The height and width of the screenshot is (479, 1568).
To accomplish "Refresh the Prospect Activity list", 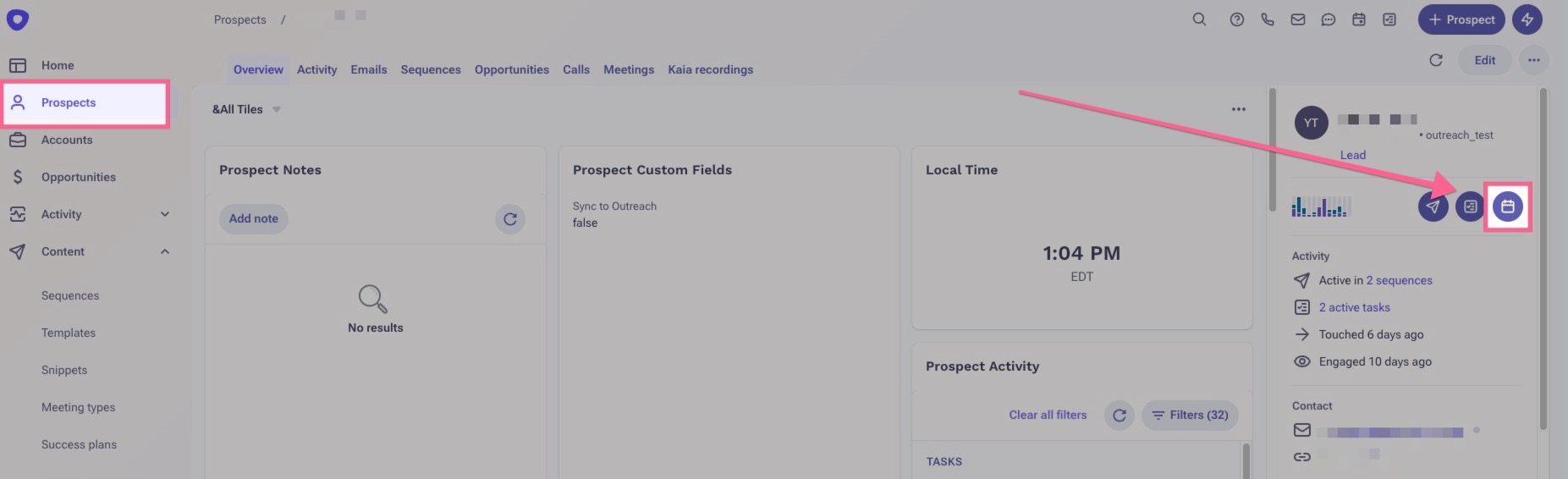I will tap(1120, 416).
